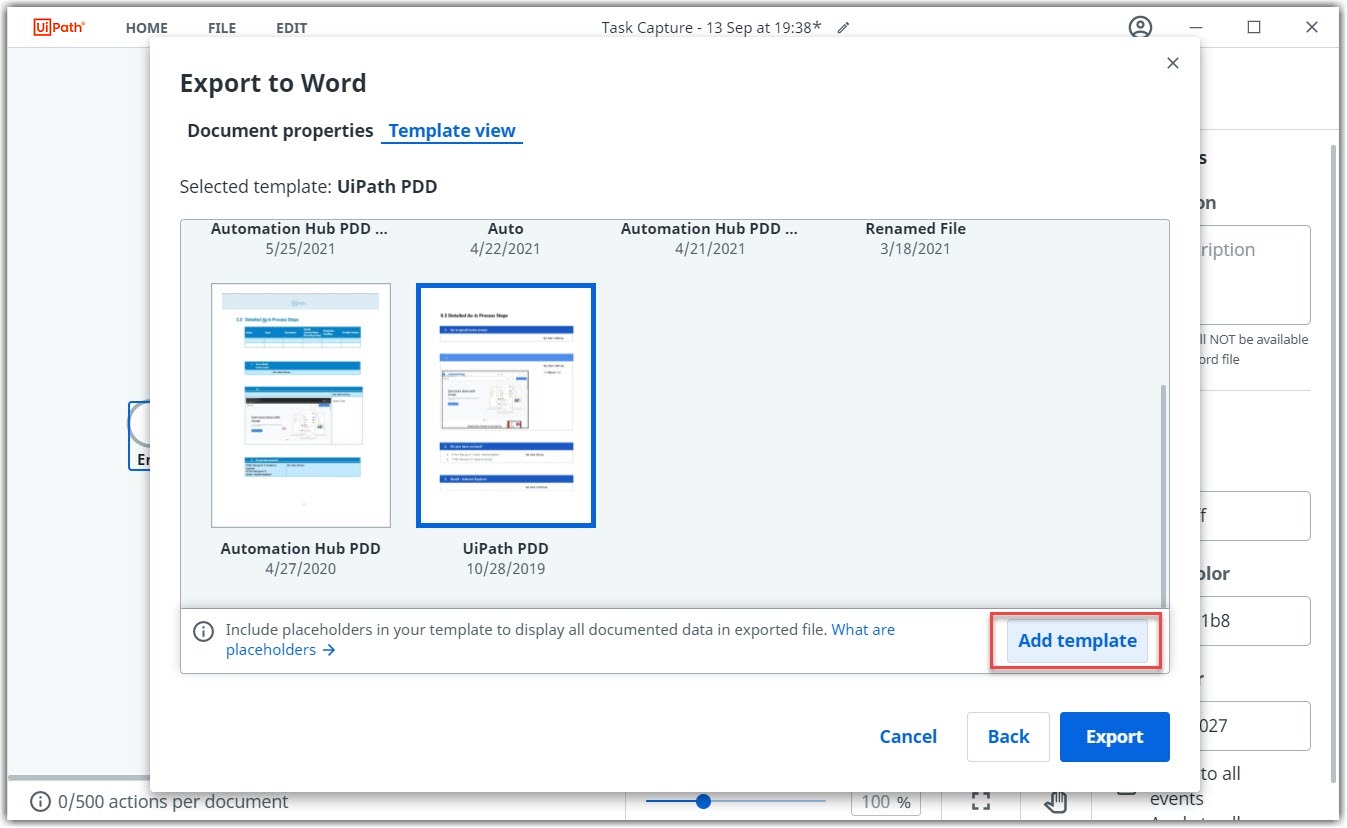Click the pencil icon to rename document

[x=843, y=28]
